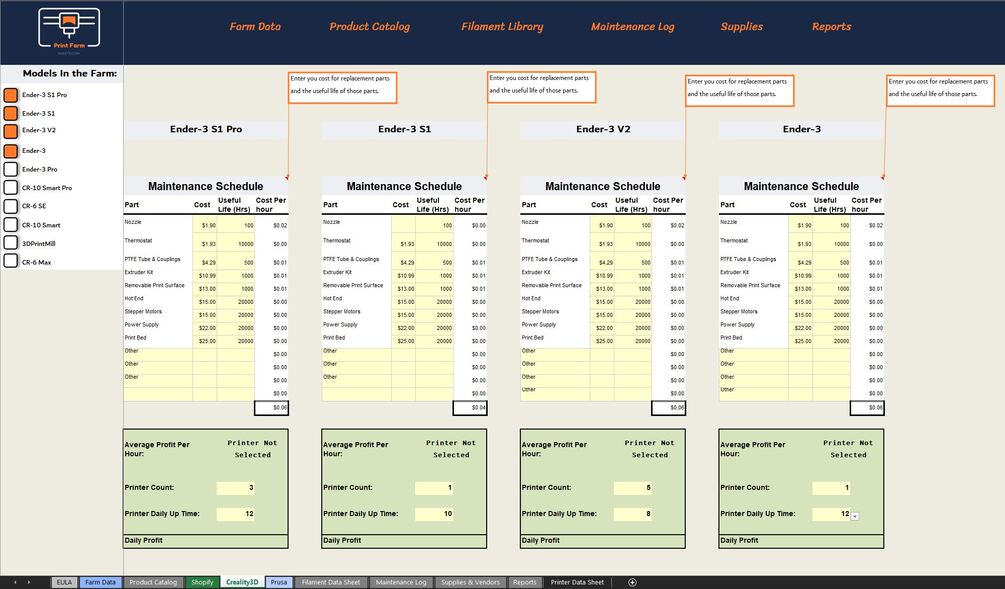Screen dimensions: 1005x589
Task: Toggle the Ender-3 V2 model checkbox
Action: (11, 131)
